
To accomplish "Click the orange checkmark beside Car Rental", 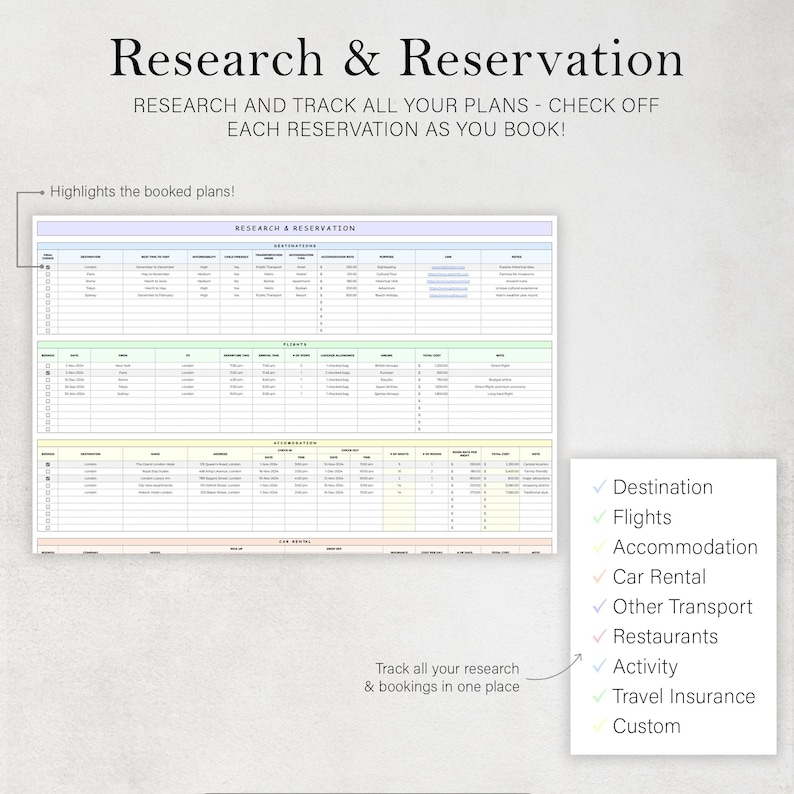I will tap(599, 577).
